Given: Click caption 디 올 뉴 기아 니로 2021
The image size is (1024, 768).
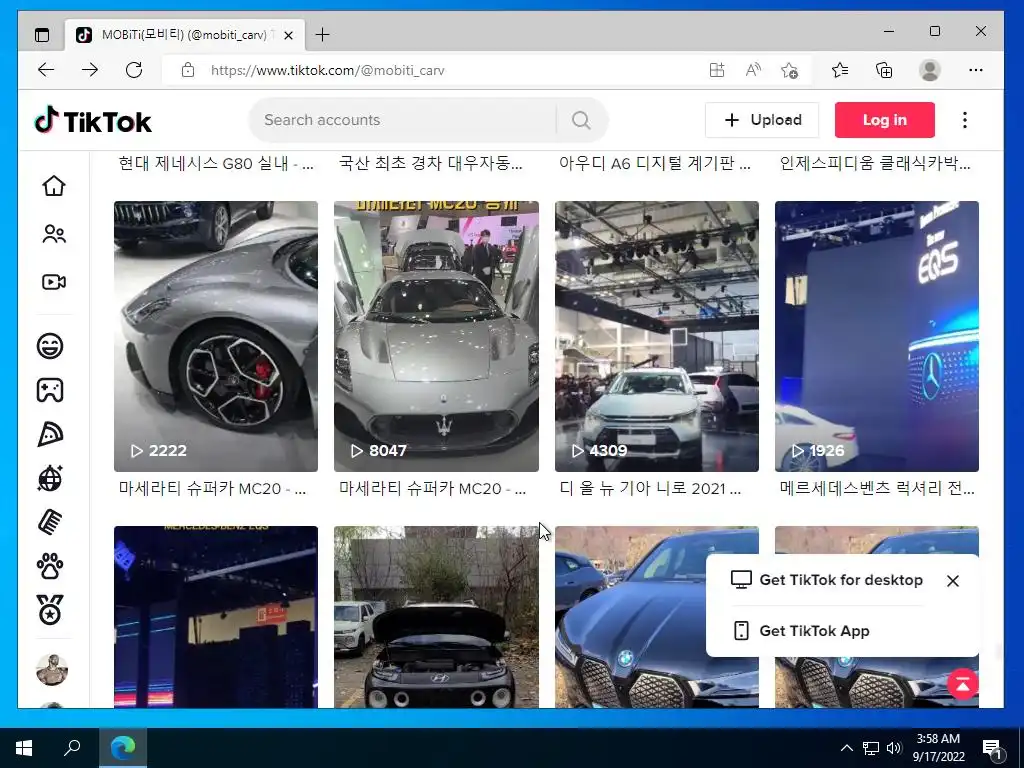Looking at the screenshot, I should tap(650, 488).
